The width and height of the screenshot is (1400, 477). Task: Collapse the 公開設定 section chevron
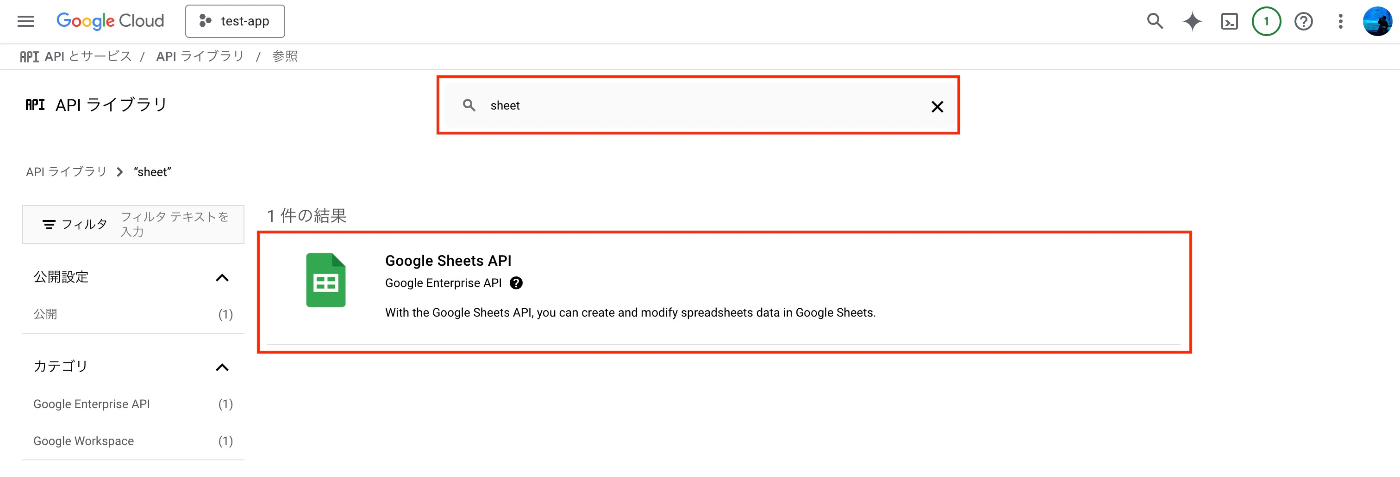(x=223, y=277)
